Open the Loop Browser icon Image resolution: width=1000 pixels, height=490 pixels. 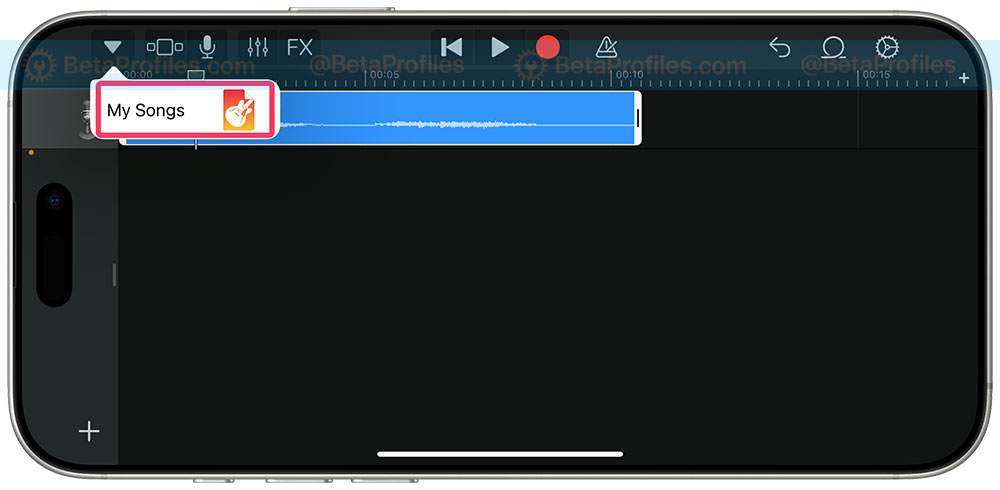click(833, 47)
